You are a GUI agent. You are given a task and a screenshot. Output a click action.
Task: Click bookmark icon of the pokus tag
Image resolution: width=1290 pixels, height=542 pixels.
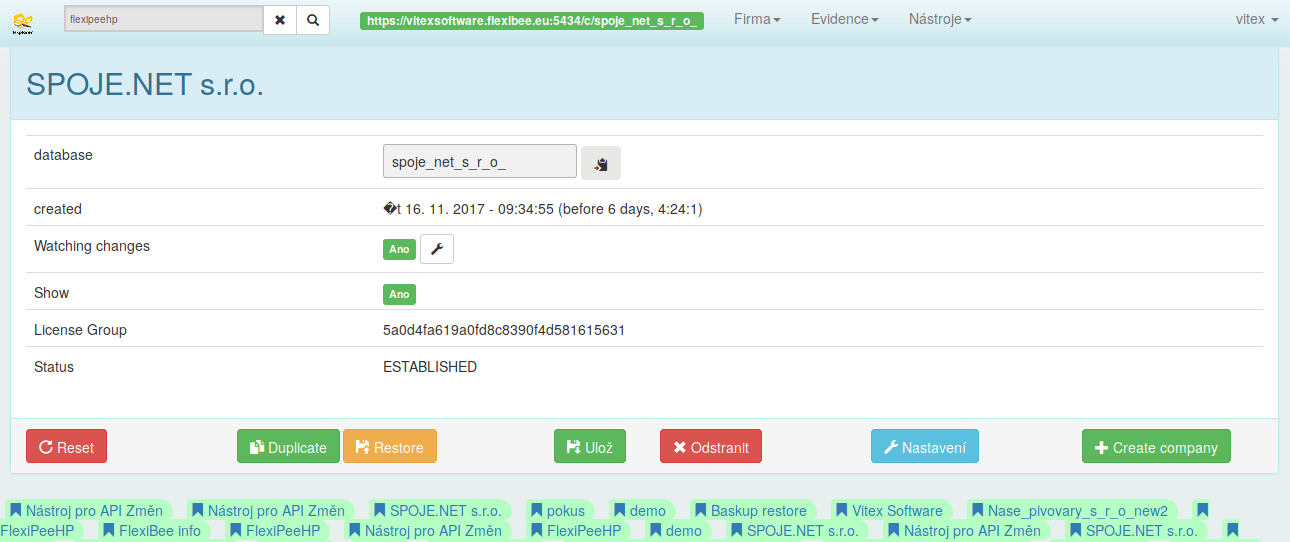537,510
